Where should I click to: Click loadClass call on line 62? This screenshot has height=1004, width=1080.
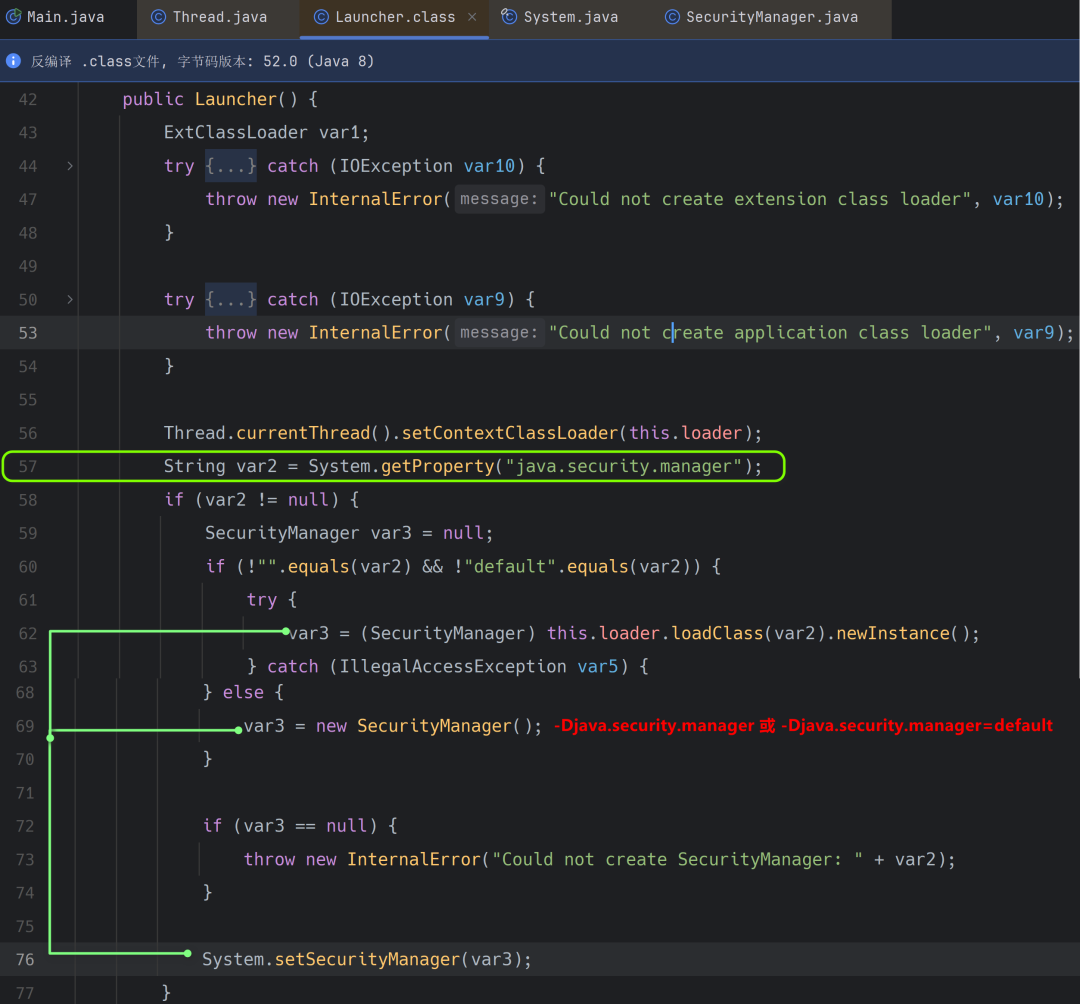tap(717, 634)
